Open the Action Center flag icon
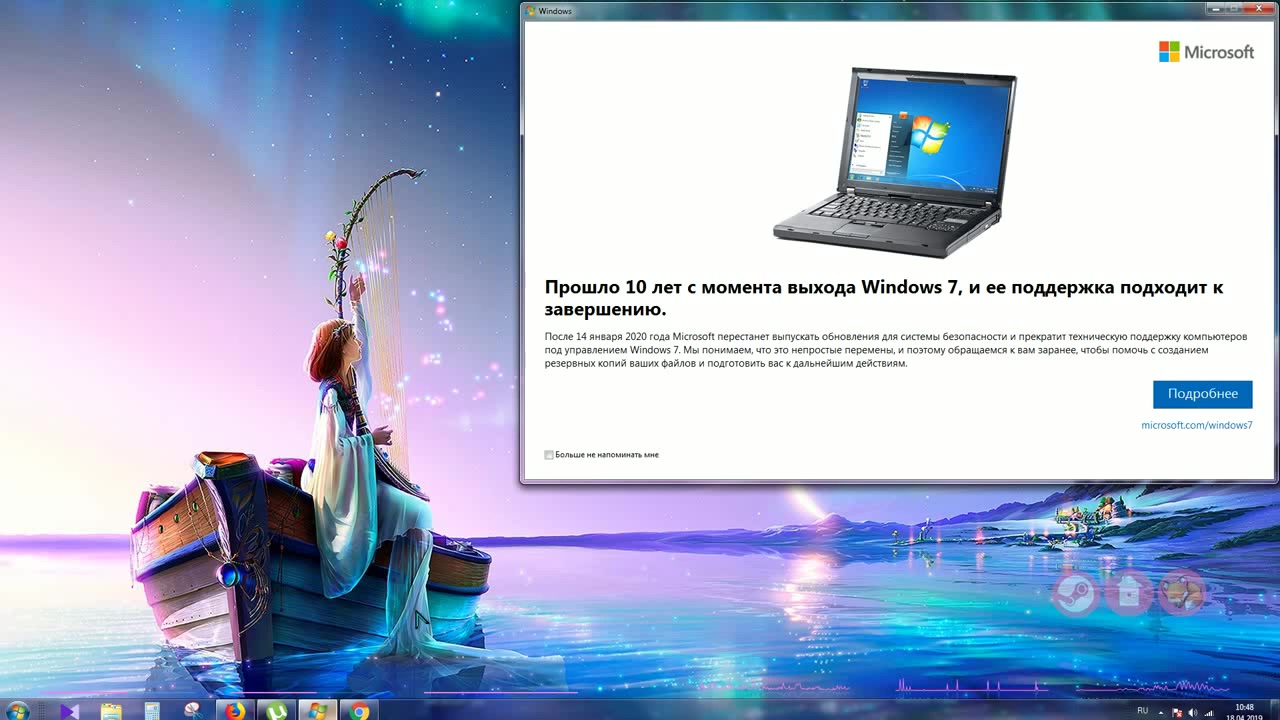This screenshot has height=720, width=1280. pyautogui.click(x=1176, y=712)
